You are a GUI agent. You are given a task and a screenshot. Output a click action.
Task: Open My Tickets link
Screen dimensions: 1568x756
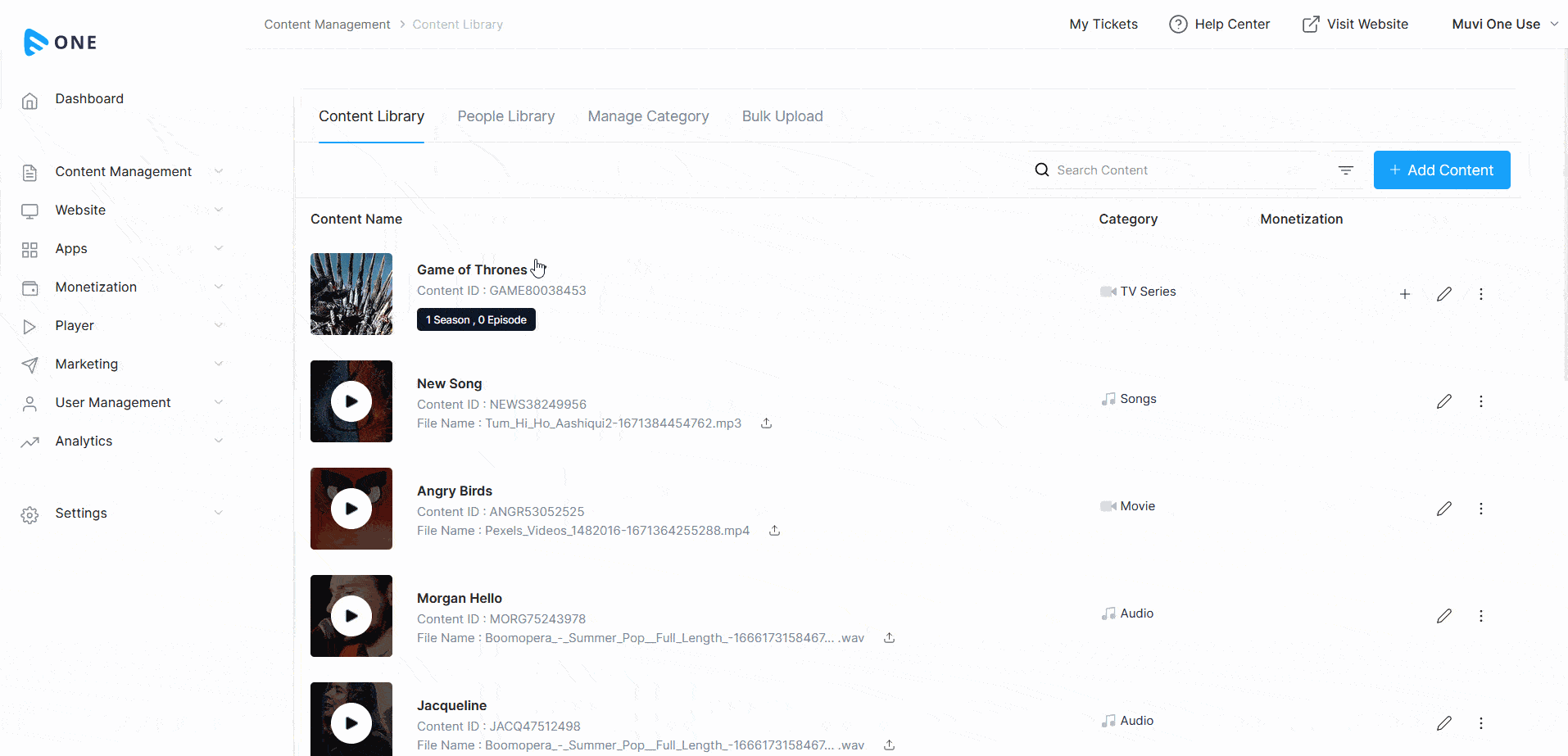pos(1103,24)
